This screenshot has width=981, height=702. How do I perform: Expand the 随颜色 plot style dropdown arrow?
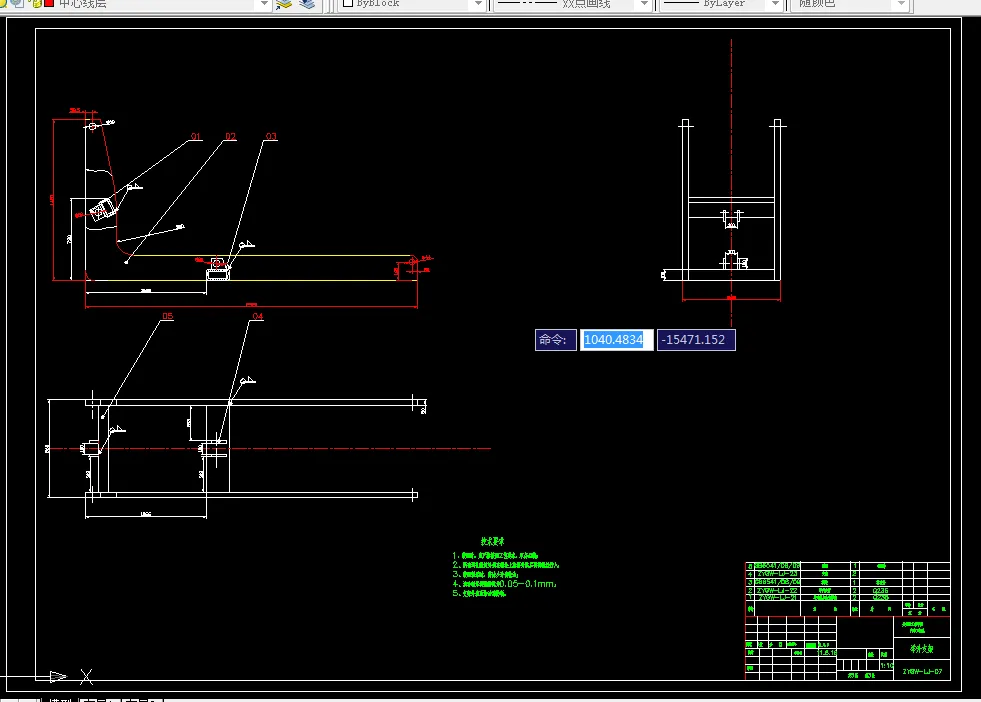coord(901,4)
